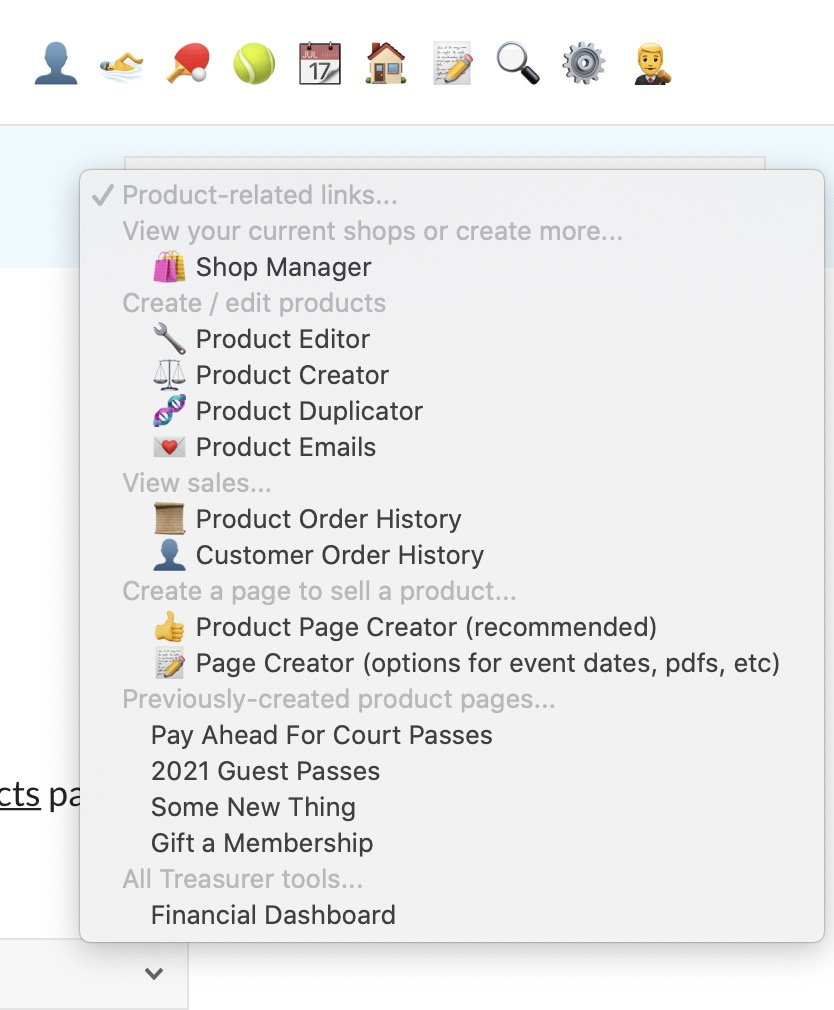Click the swimmer icon in top toolbar
834x1010 pixels.
(121, 65)
